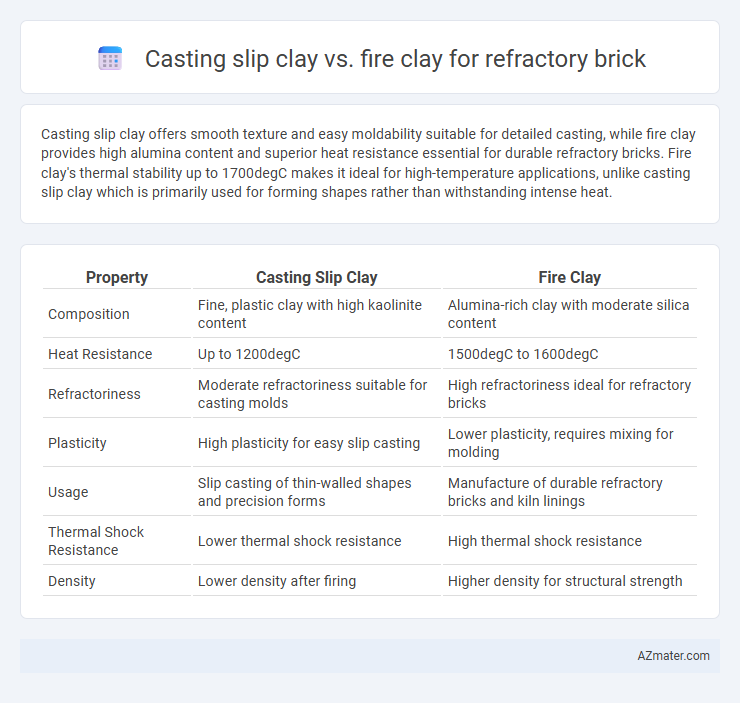Click the 'Lower density after firing' cell
Image resolution: width=740 pixels, height=703 pixels.
316,581
